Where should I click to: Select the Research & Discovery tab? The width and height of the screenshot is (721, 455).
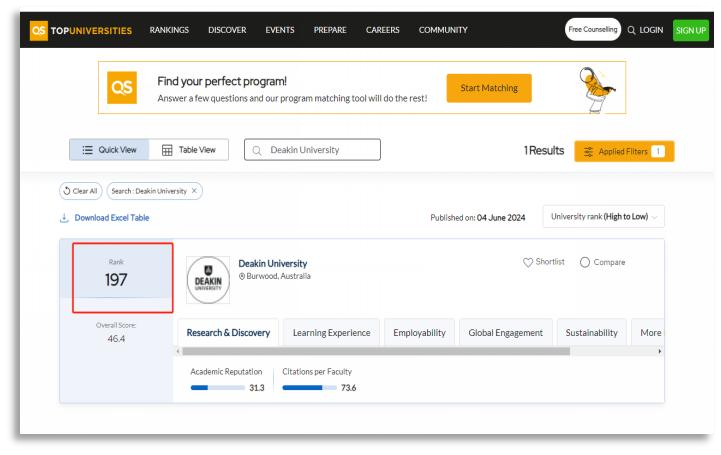point(228,332)
